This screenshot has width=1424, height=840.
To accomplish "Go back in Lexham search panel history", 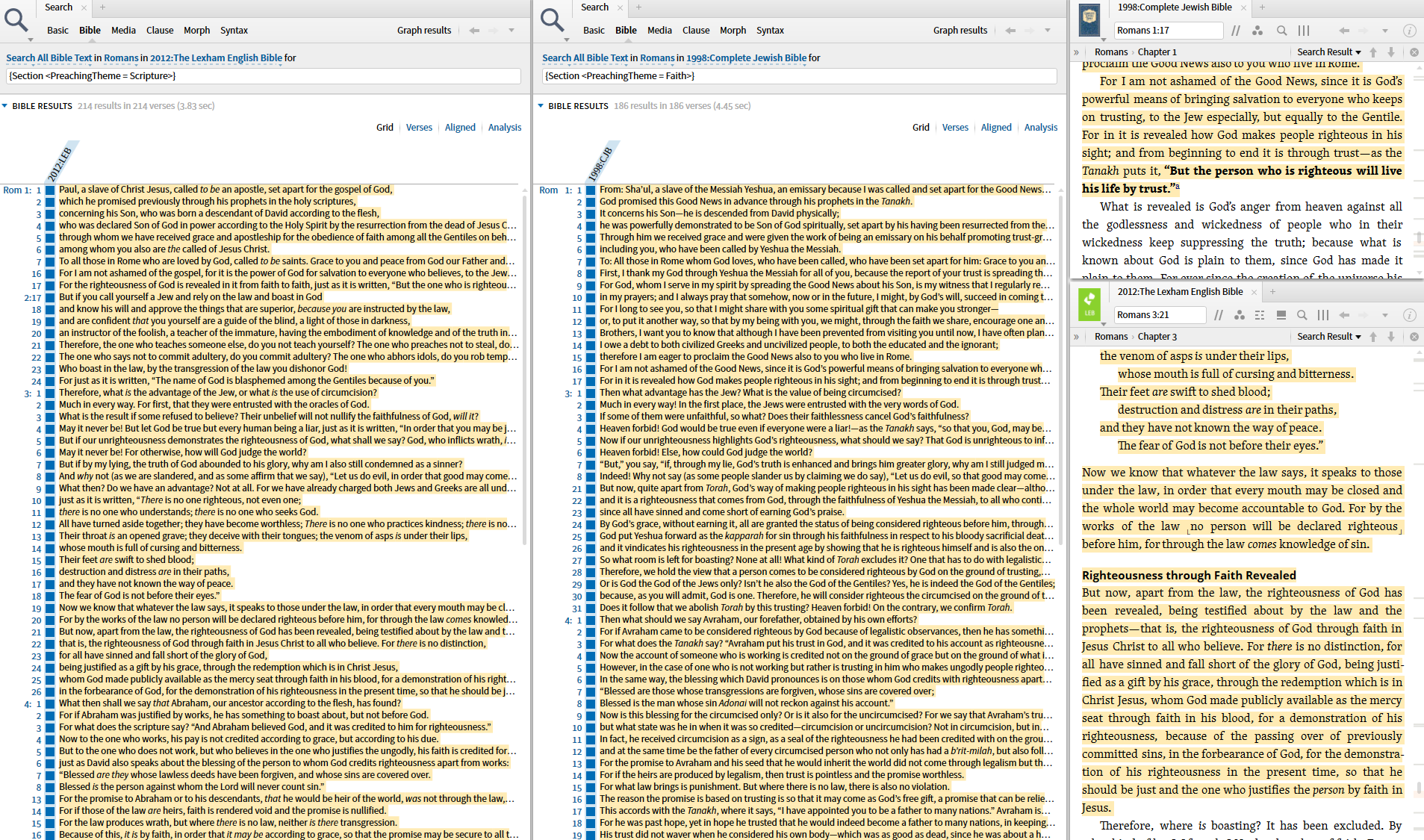I will [x=474, y=31].
